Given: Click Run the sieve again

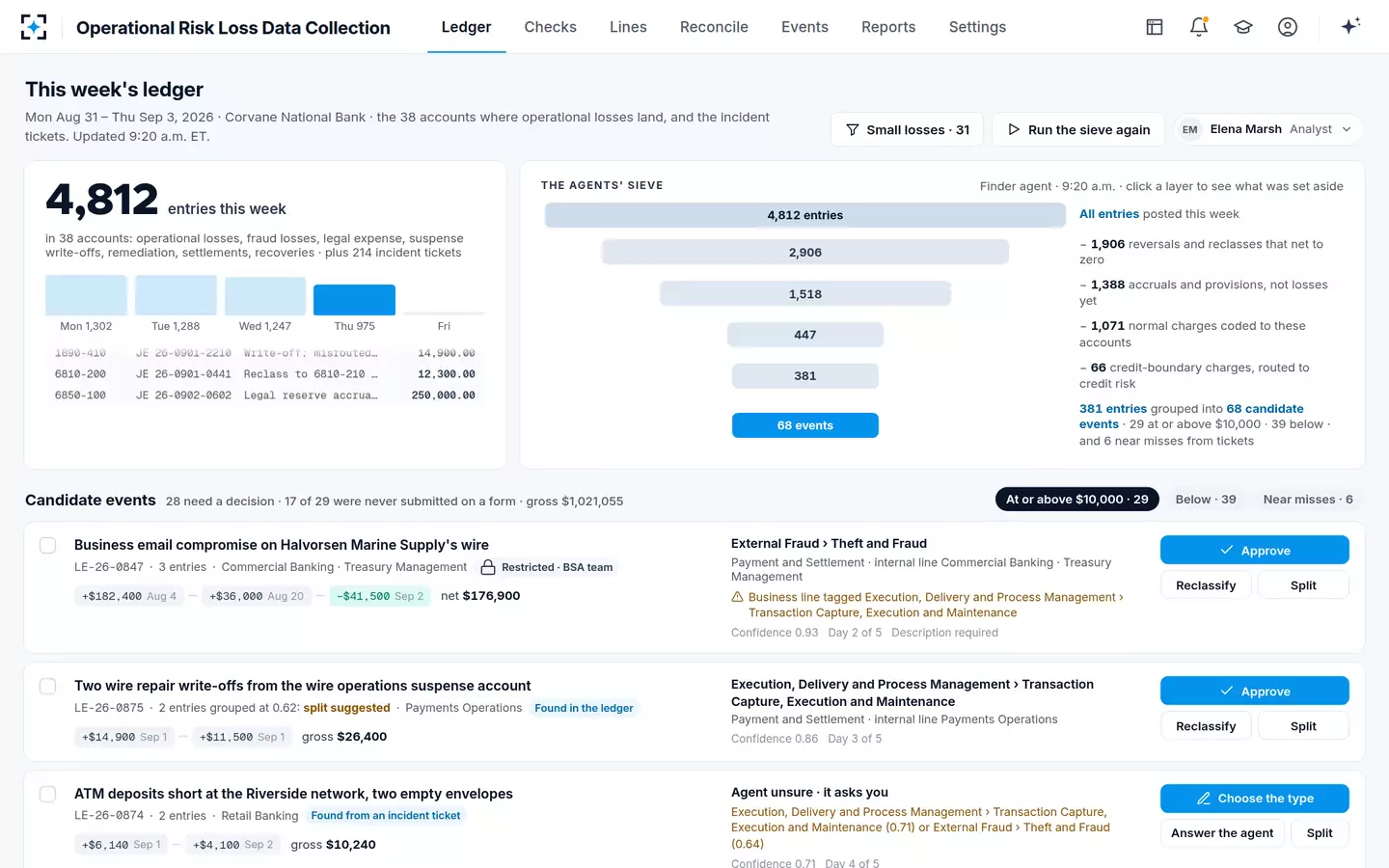Looking at the screenshot, I should pos(1078,129).
